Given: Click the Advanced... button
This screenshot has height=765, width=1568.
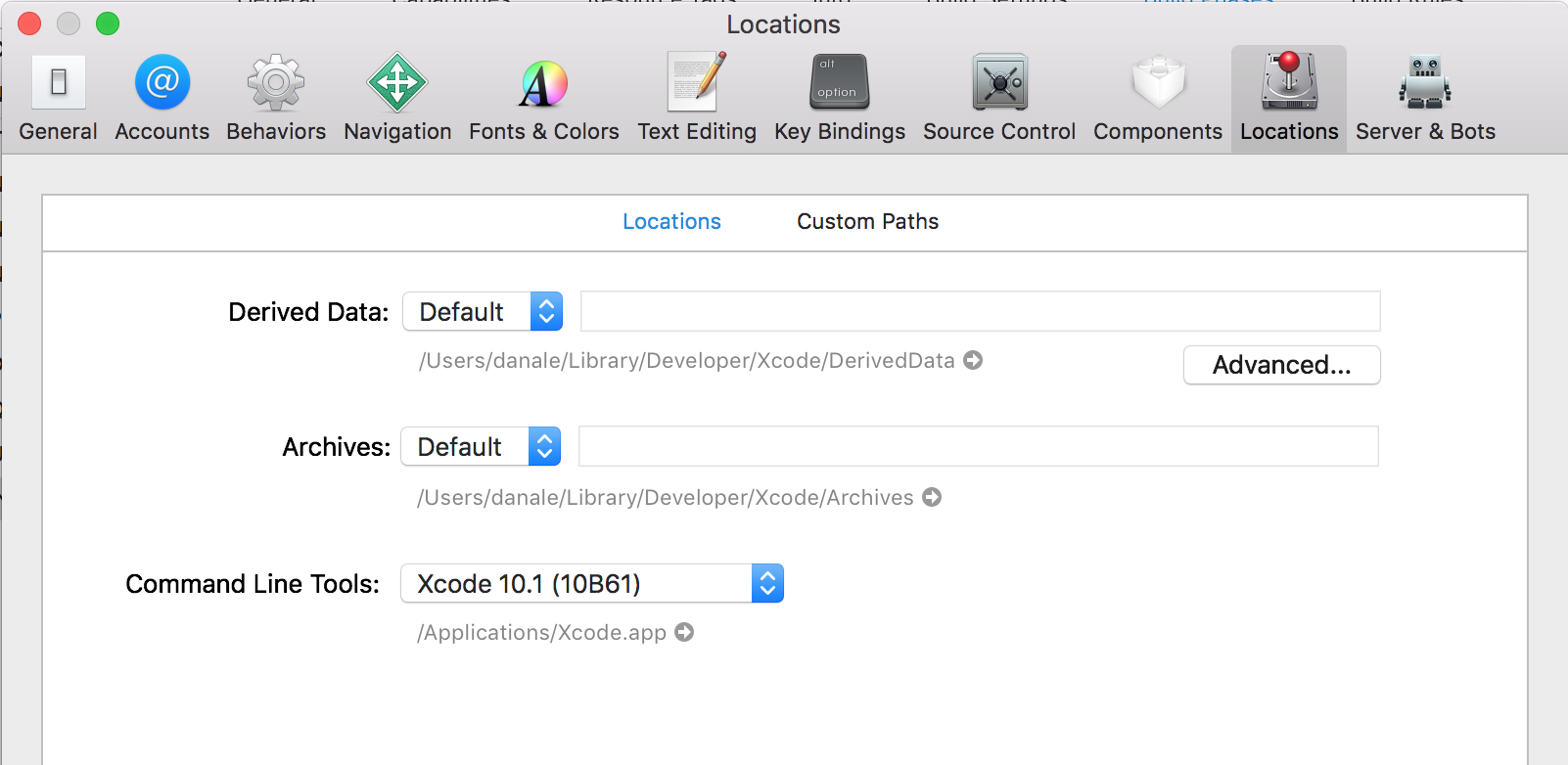Looking at the screenshot, I should pyautogui.click(x=1282, y=365).
